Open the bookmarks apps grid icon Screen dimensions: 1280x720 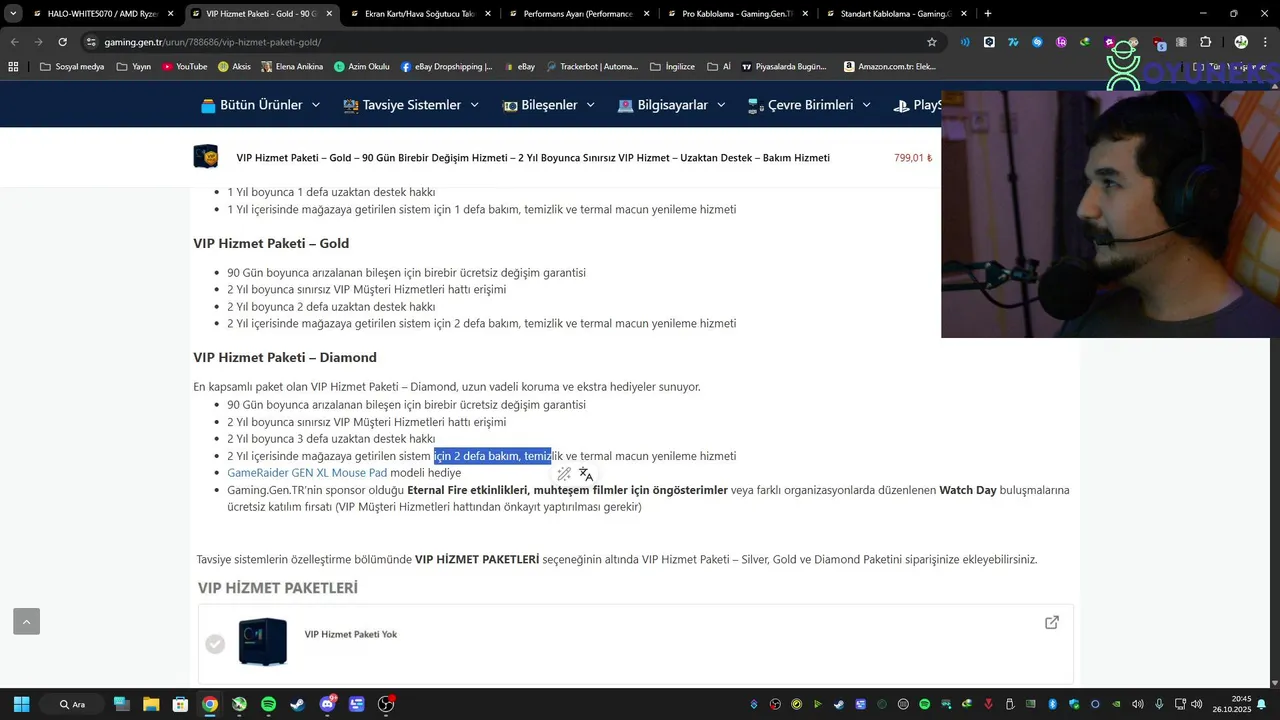[13, 67]
